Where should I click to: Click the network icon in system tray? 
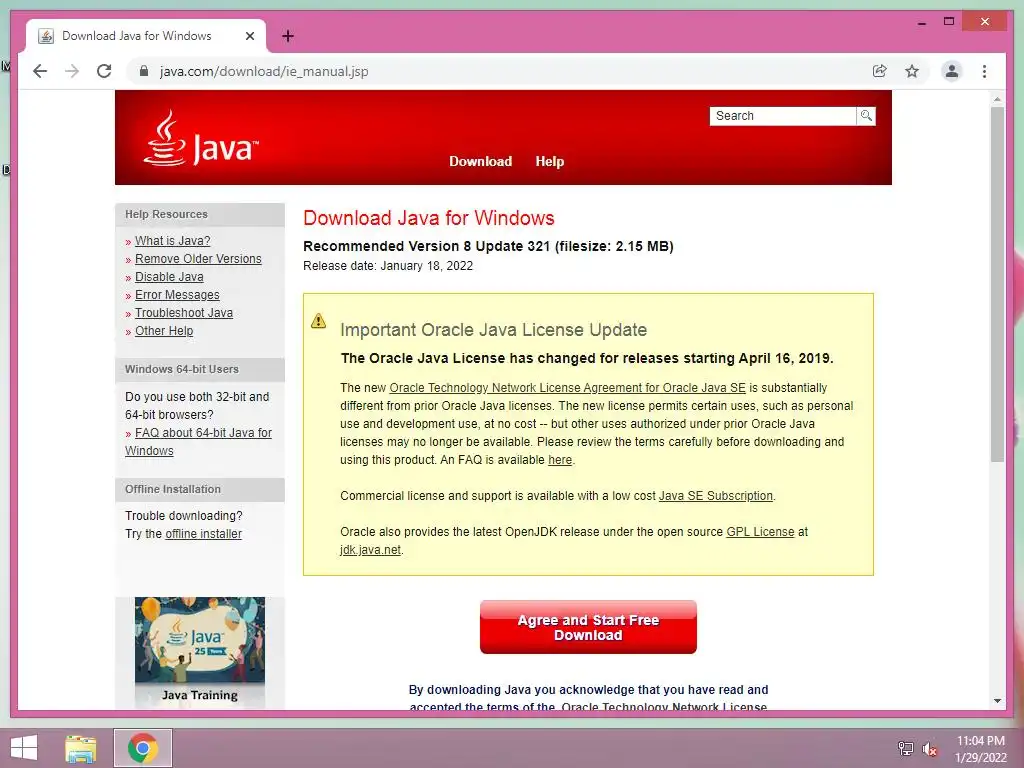905,748
